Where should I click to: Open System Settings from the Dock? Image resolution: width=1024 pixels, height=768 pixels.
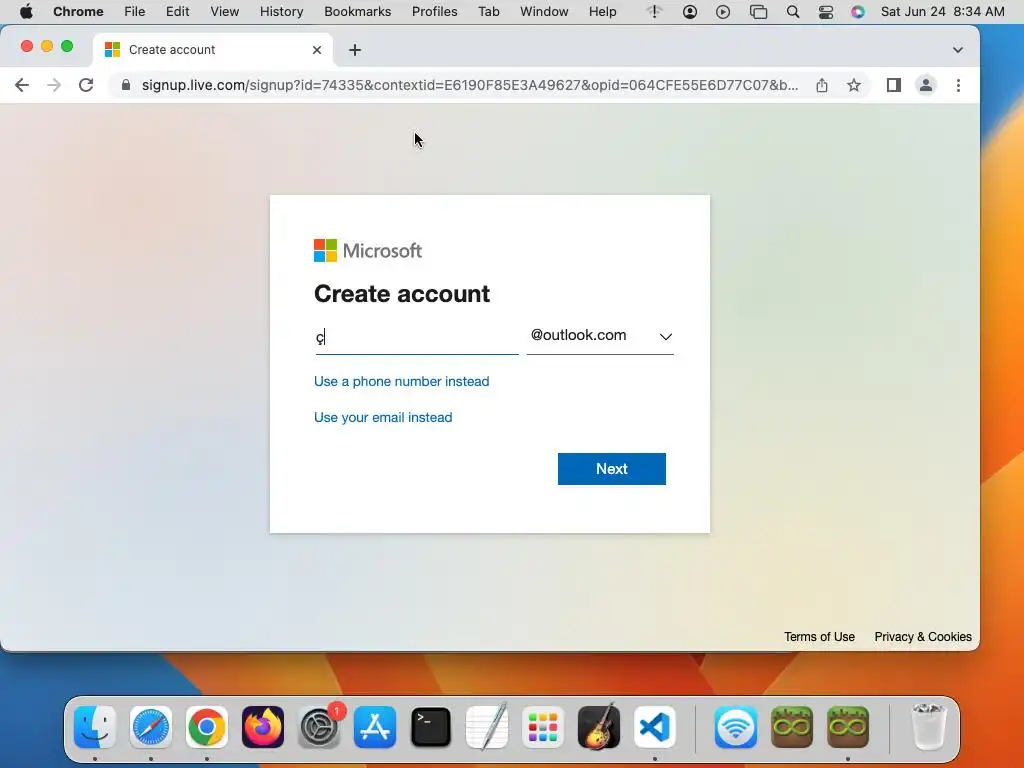click(x=319, y=727)
